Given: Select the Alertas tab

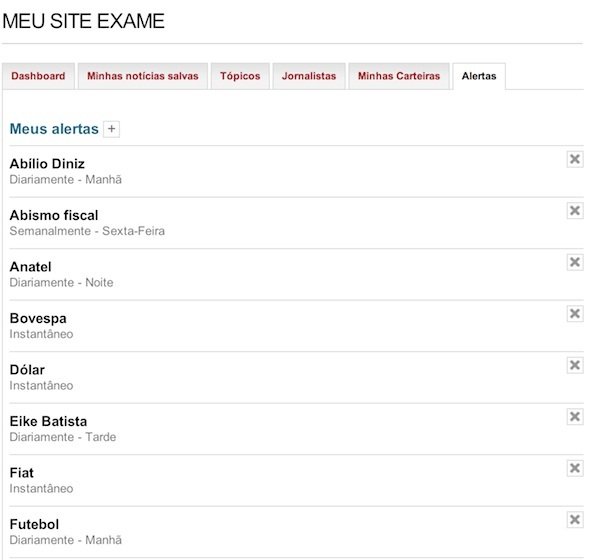Looking at the screenshot, I should point(479,76).
